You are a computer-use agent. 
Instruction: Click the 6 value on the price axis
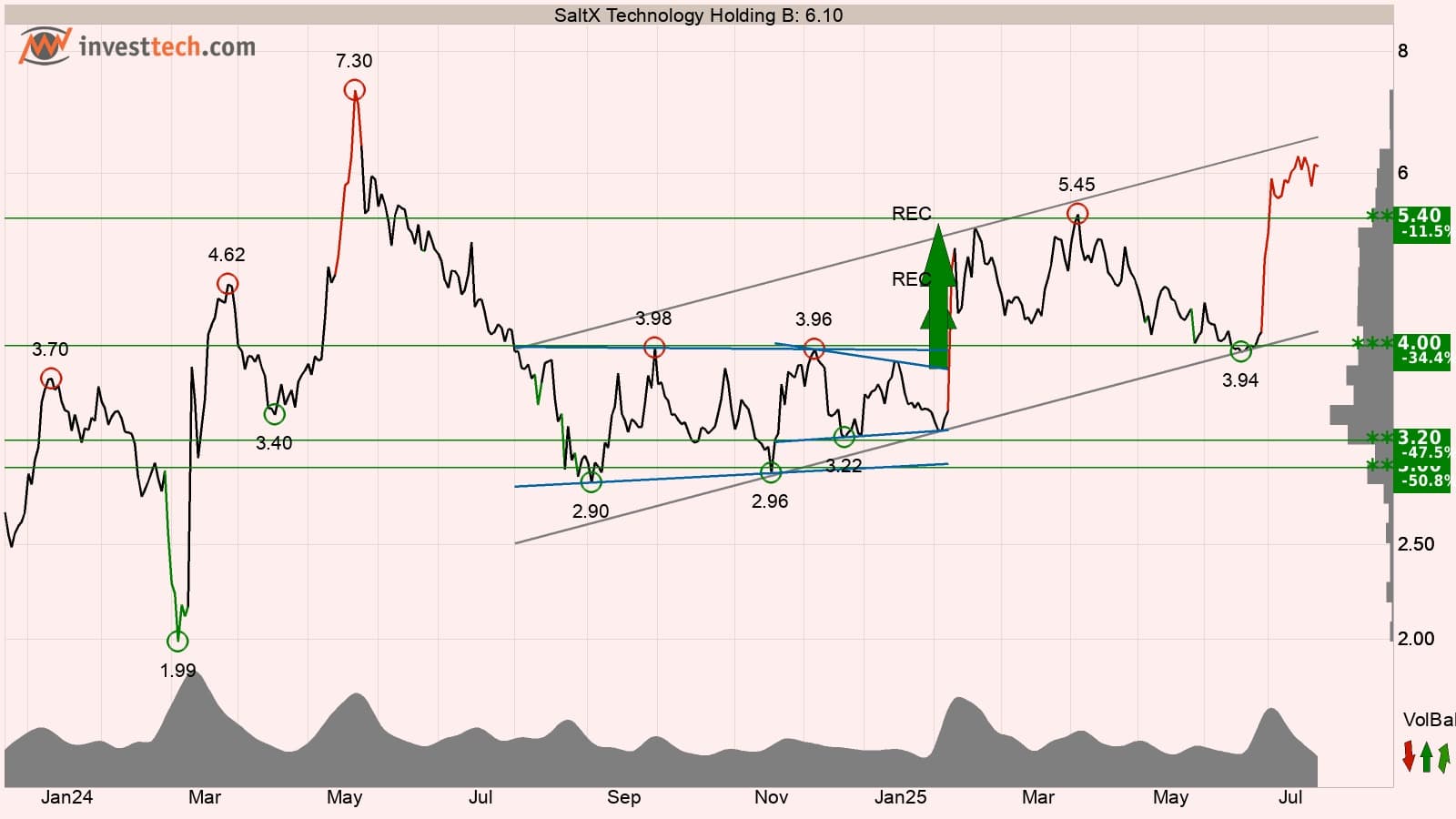click(x=1402, y=173)
